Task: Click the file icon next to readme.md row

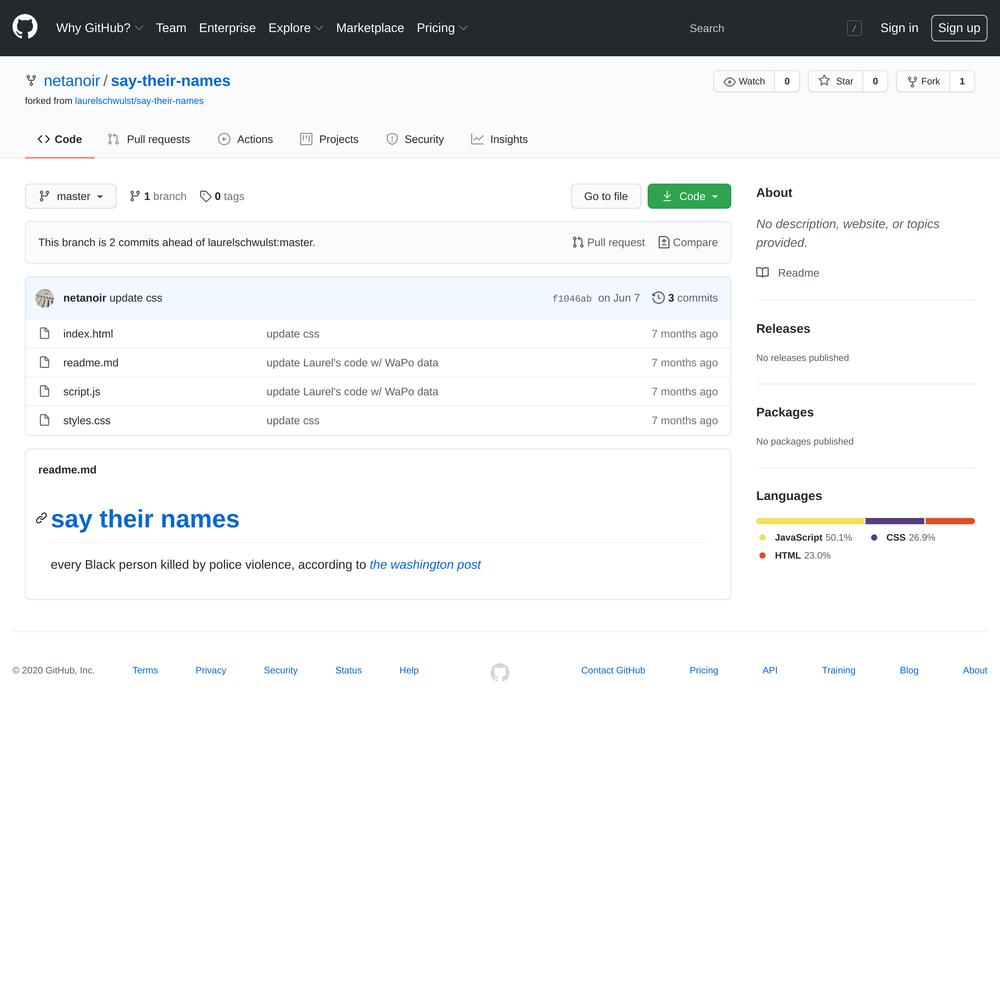Action: click(44, 362)
